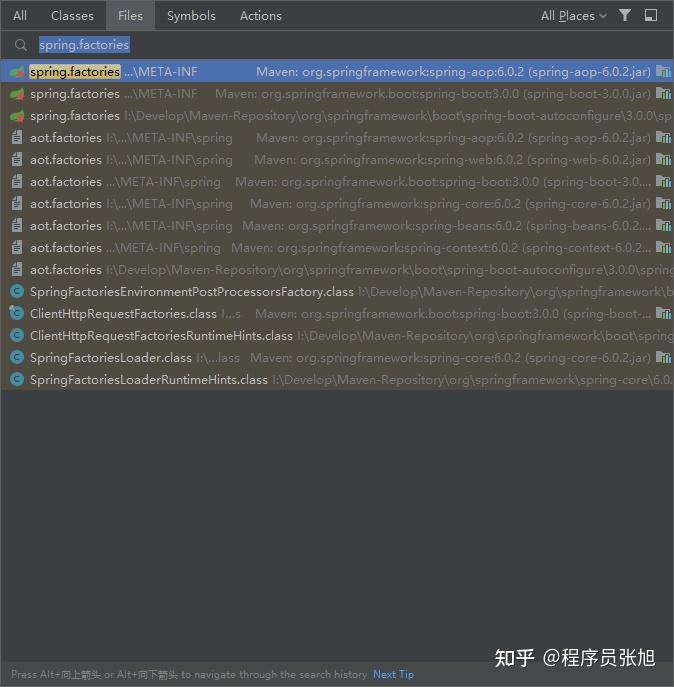Open aot.factories from spring-beans jar
This screenshot has height=687, width=674.
click(x=337, y=226)
